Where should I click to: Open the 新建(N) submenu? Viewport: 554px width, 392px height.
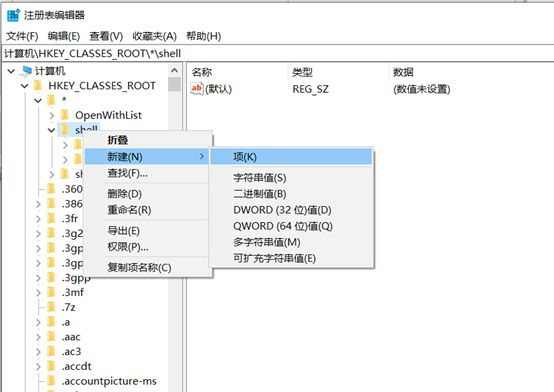pos(147,156)
